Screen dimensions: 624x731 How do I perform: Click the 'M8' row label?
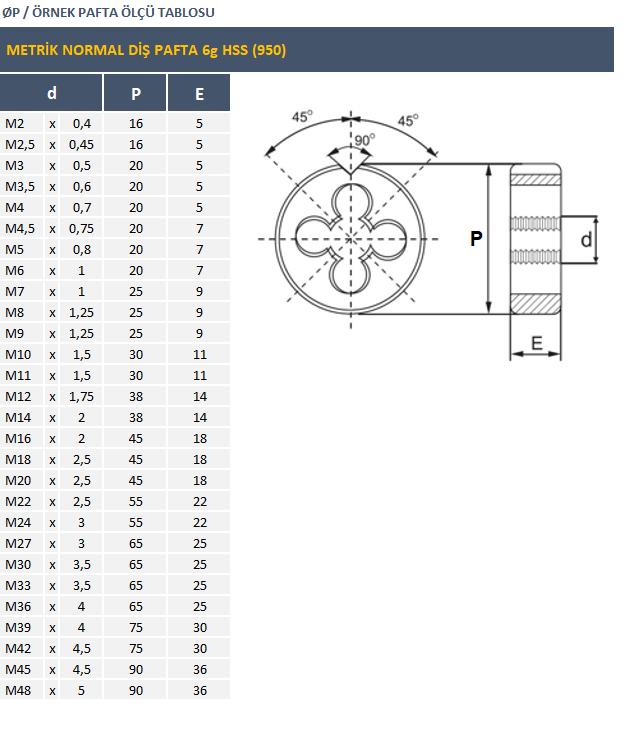pyautogui.click(x=14, y=312)
